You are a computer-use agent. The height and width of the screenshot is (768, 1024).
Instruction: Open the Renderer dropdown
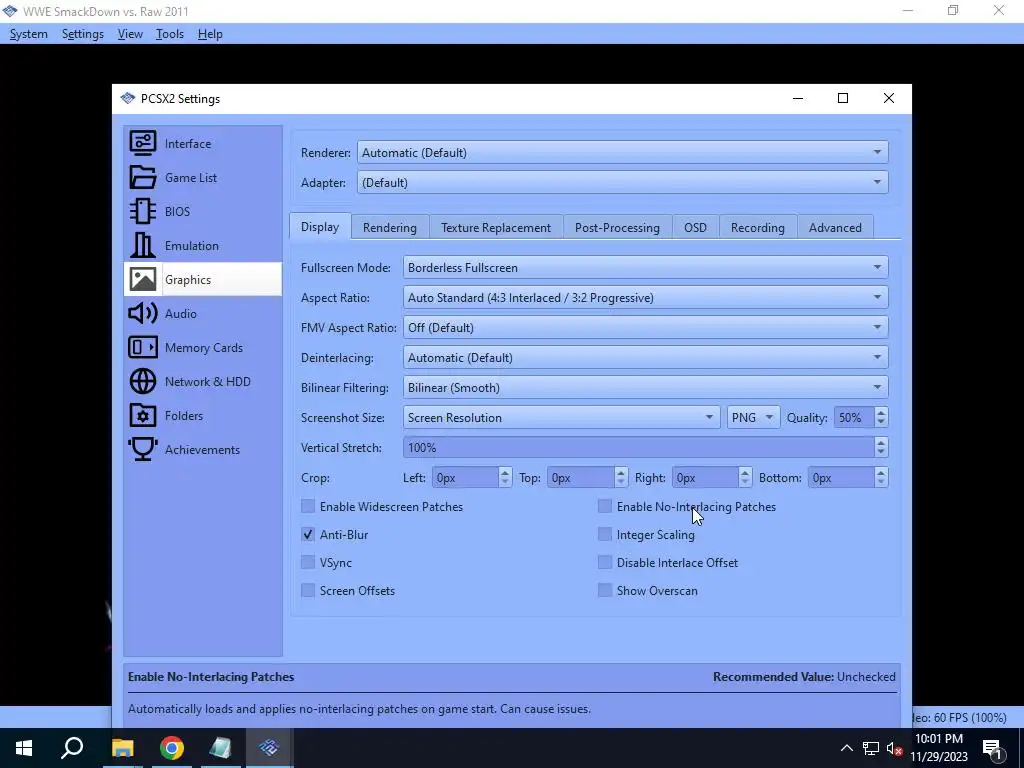pos(622,152)
